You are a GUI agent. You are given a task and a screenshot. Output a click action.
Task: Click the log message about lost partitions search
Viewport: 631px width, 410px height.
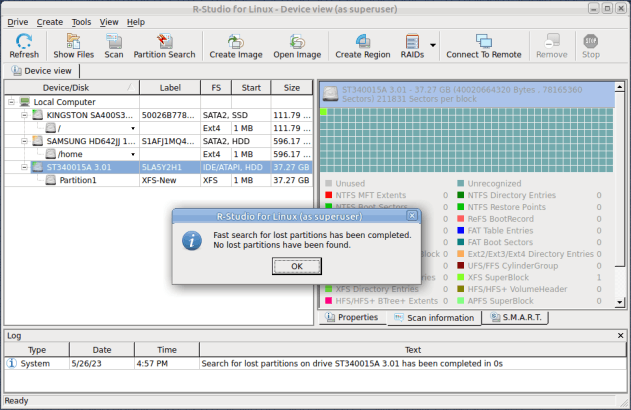(x=352, y=363)
